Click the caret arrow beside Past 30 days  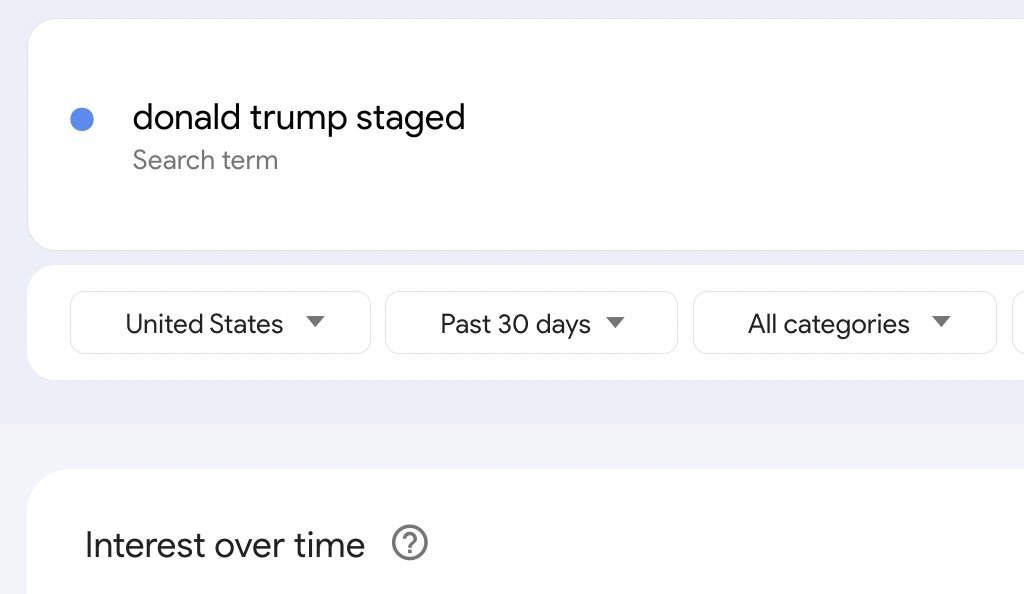tap(616, 322)
